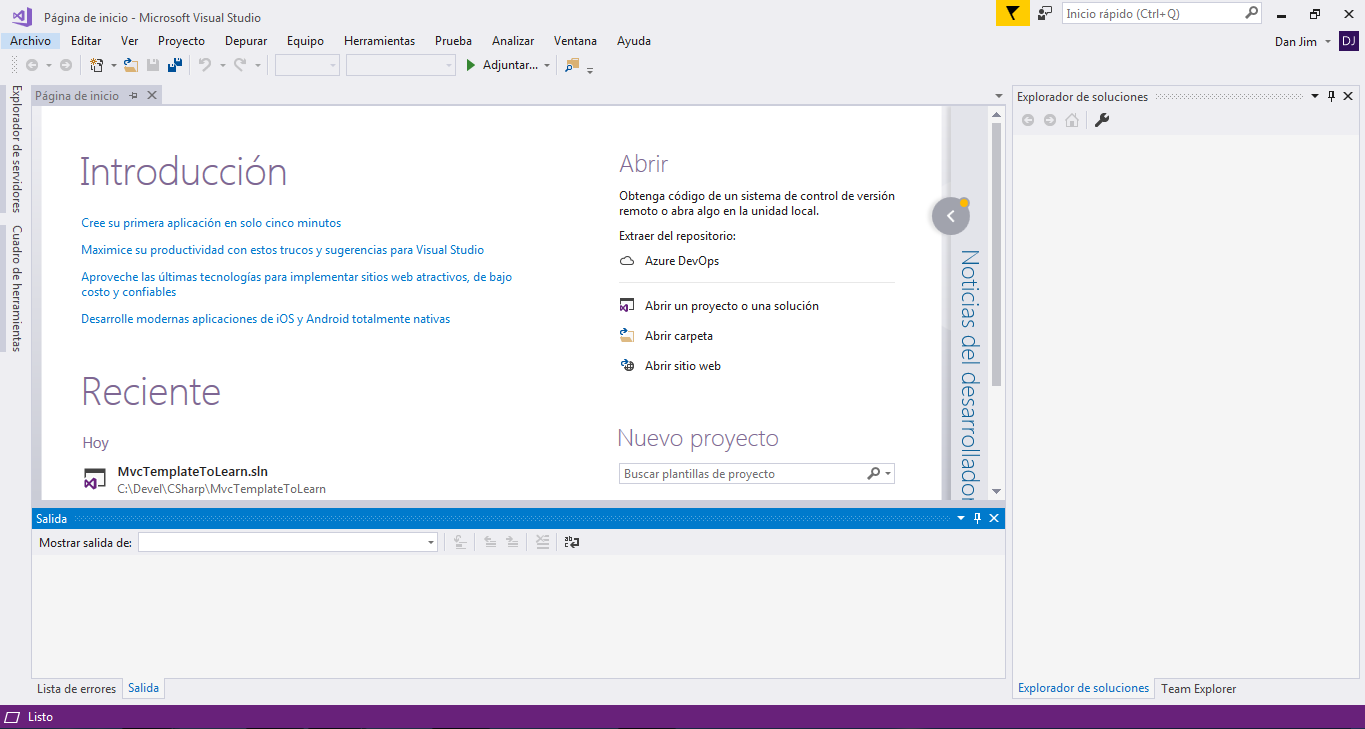Expand the Adjuntar button dropdown arrow
1365x729 pixels.
[x=547, y=65]
